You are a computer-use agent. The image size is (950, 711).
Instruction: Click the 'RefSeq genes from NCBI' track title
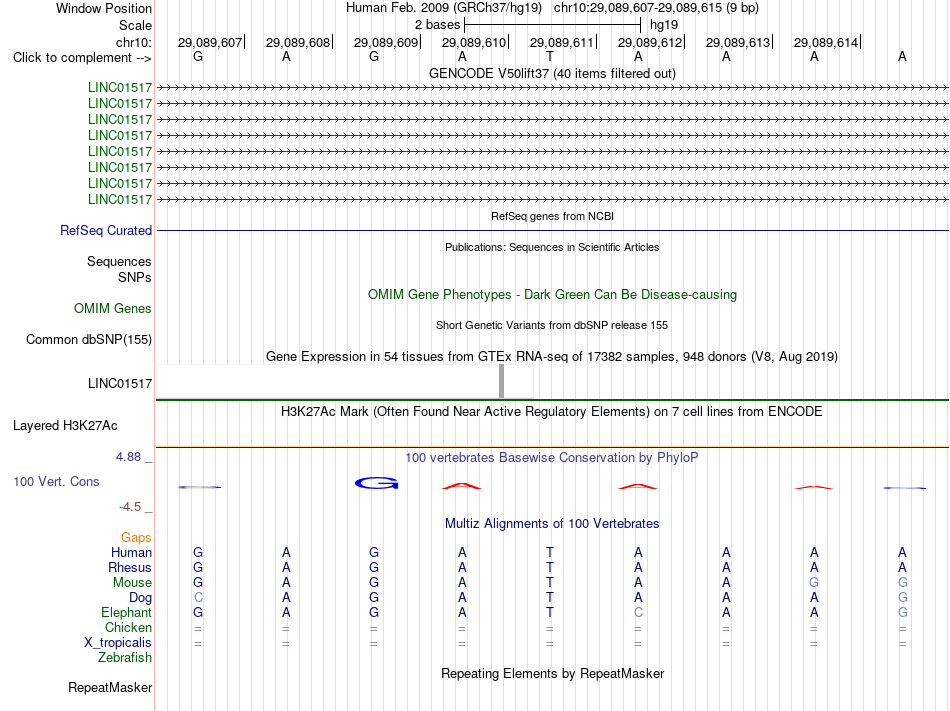coord(552,216)
